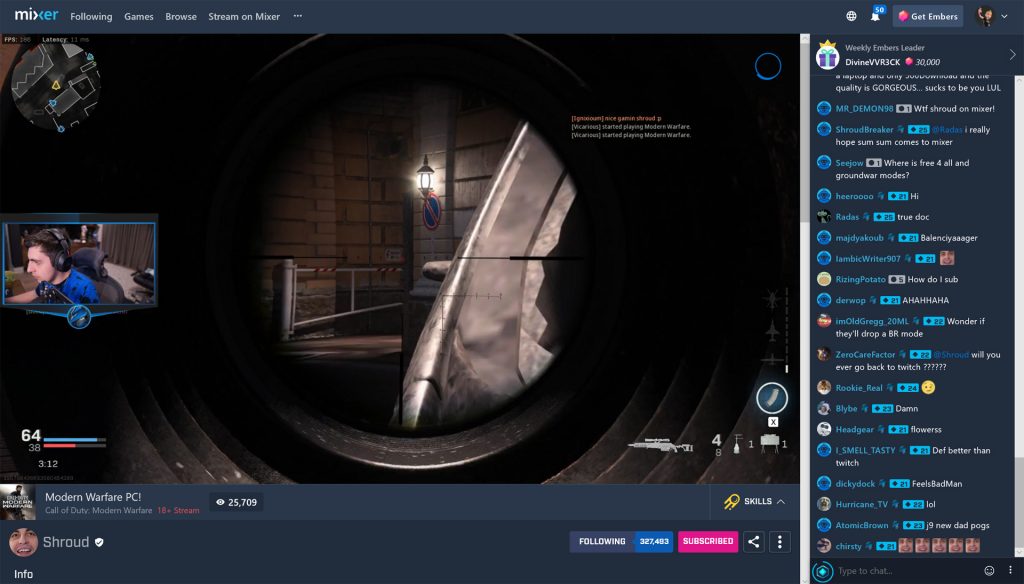Click the Modern Warfare game cover thumbnail
This screenshot has width=1024, height=584.
18,502
